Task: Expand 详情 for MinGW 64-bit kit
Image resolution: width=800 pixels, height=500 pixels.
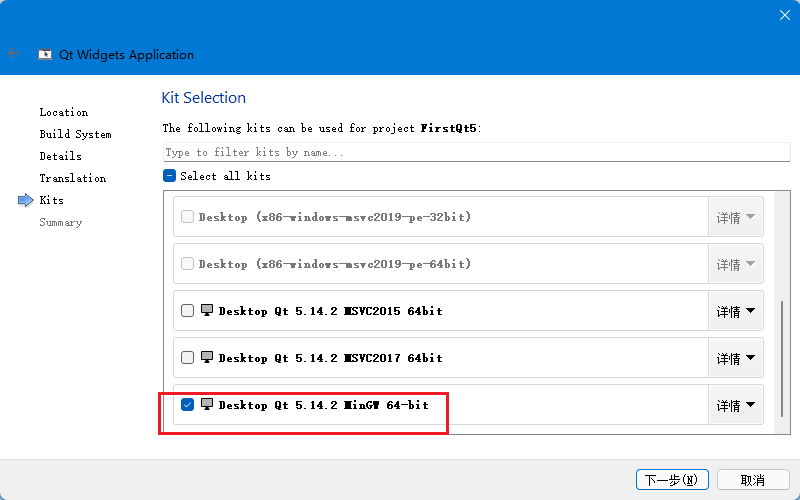Action: click(736, 405)
